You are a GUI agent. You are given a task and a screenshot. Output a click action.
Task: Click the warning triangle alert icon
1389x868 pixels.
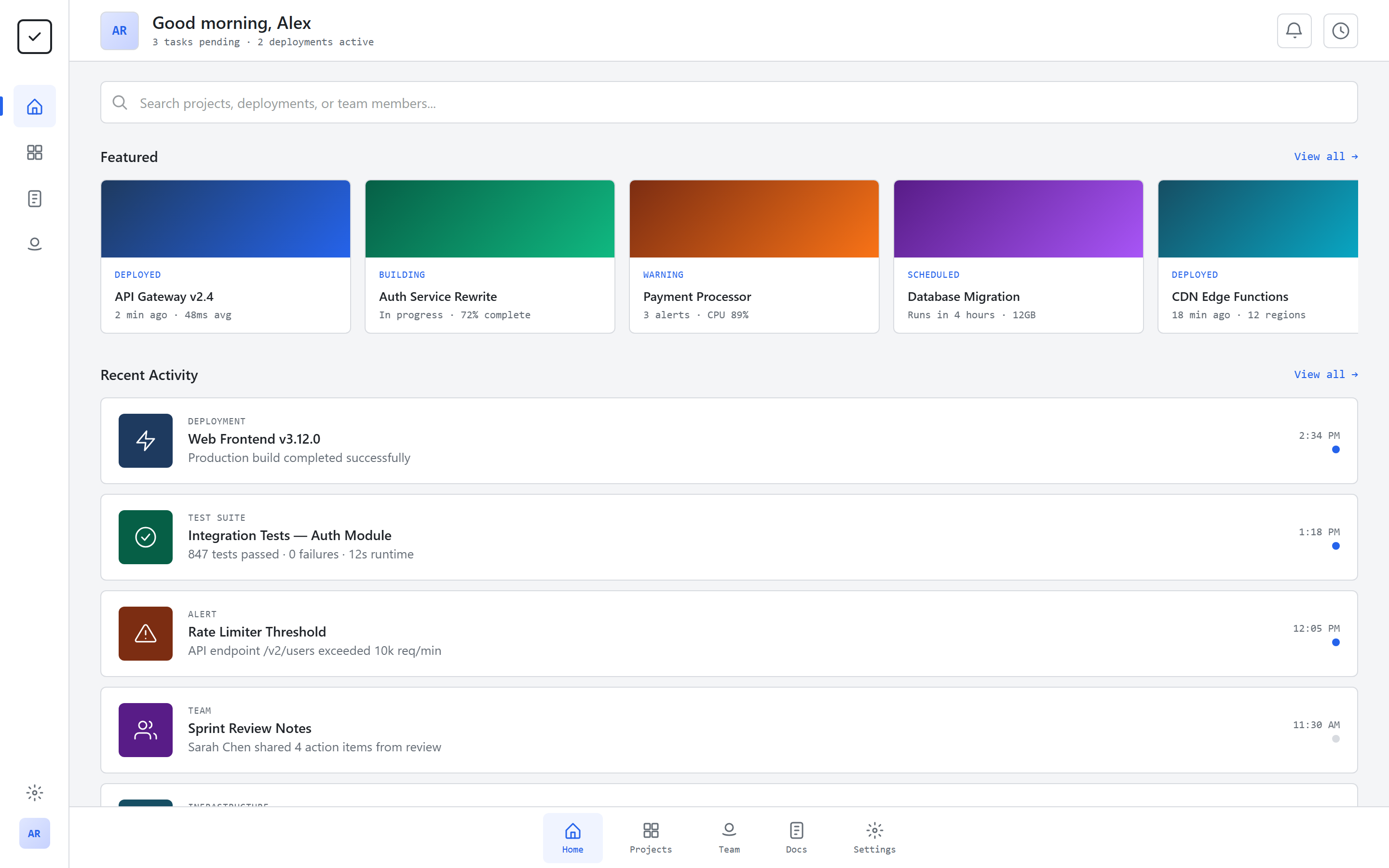(x=145, y=633)
